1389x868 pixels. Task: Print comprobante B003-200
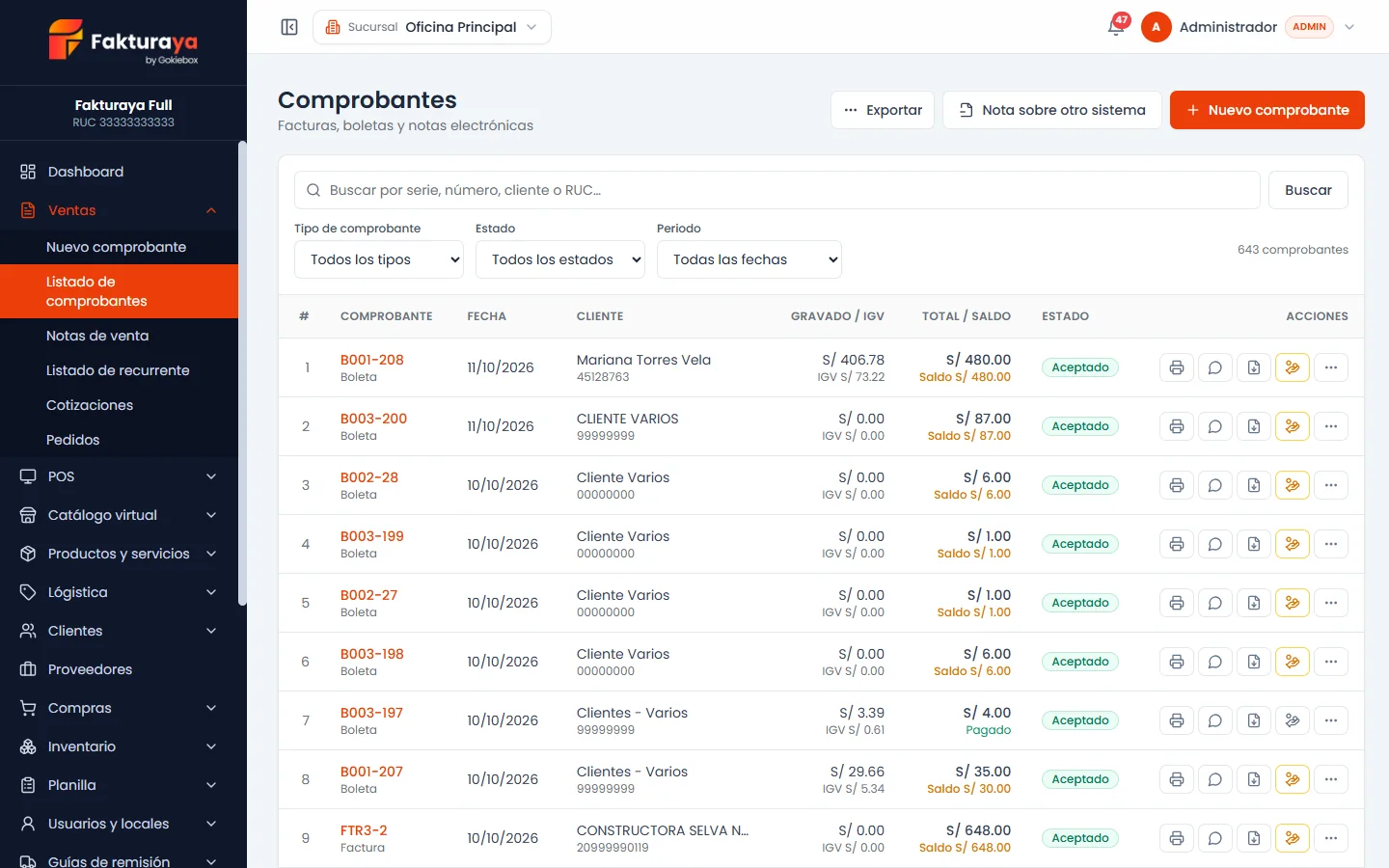tap(1177, 426)
